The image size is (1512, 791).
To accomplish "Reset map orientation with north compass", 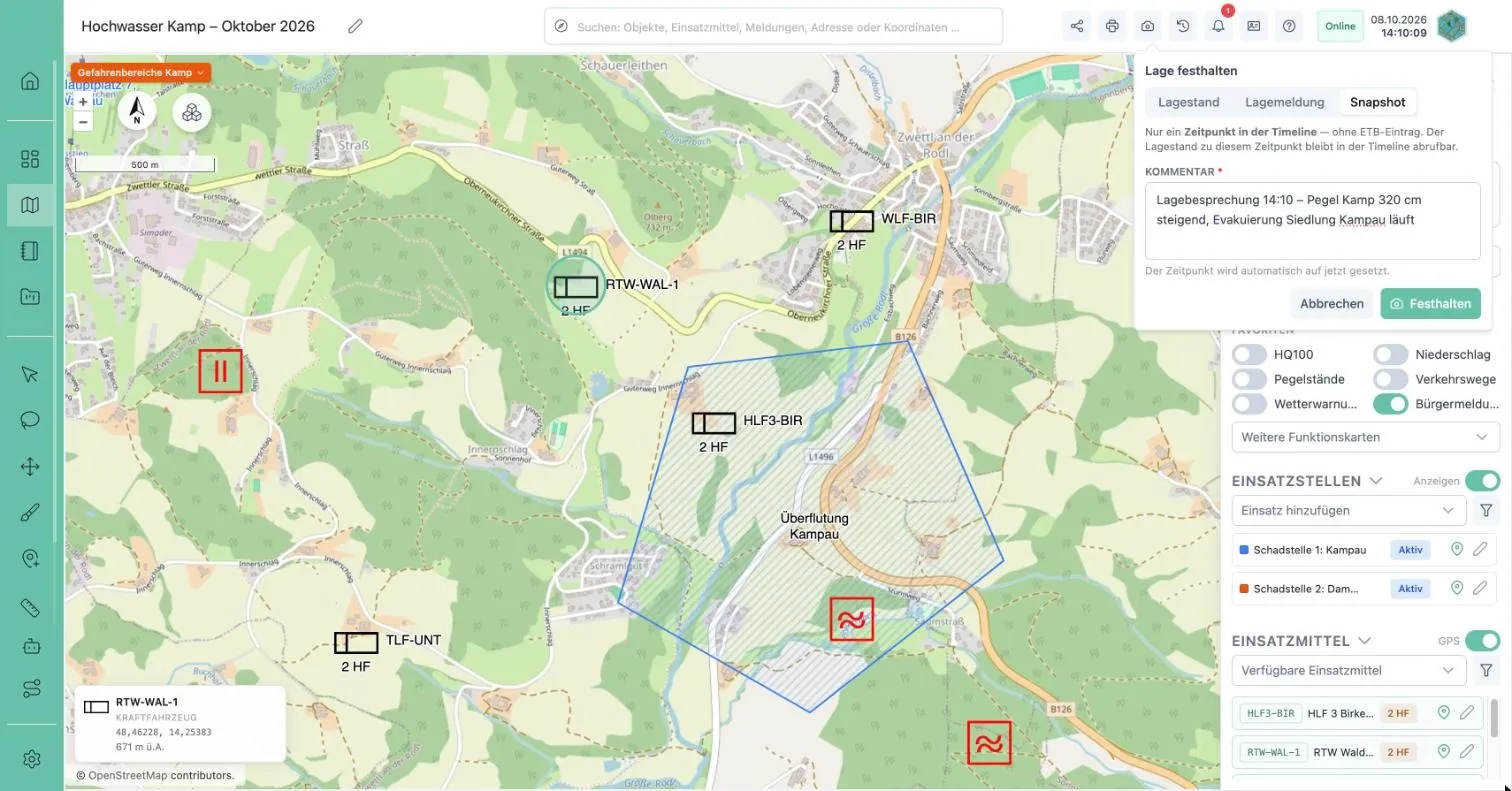I will [137, 112].
